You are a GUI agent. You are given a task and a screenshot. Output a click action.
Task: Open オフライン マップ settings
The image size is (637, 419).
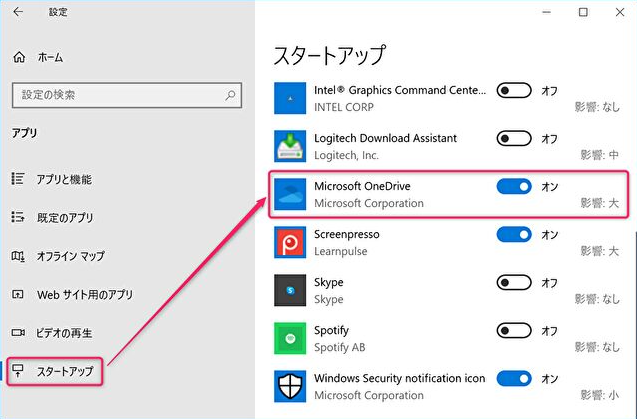coord(71,256)
